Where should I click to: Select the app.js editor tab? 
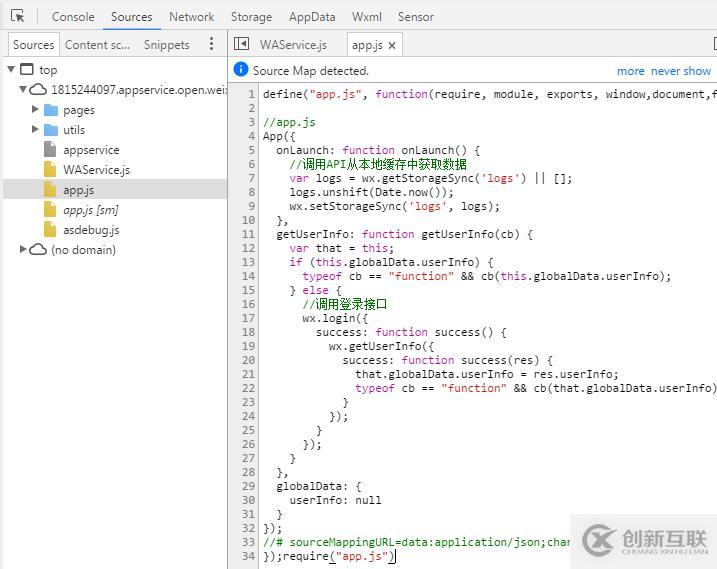click(x=367, y=45)
